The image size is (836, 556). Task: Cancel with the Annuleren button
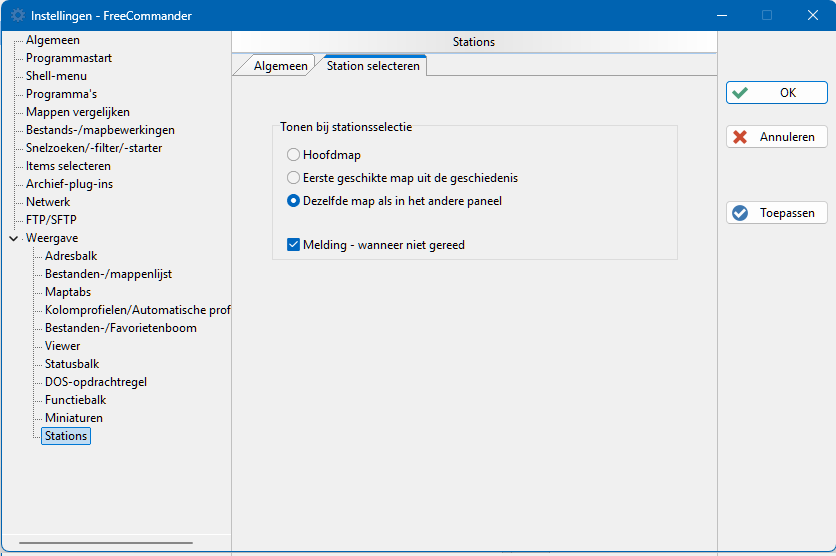tap(776, 137)
